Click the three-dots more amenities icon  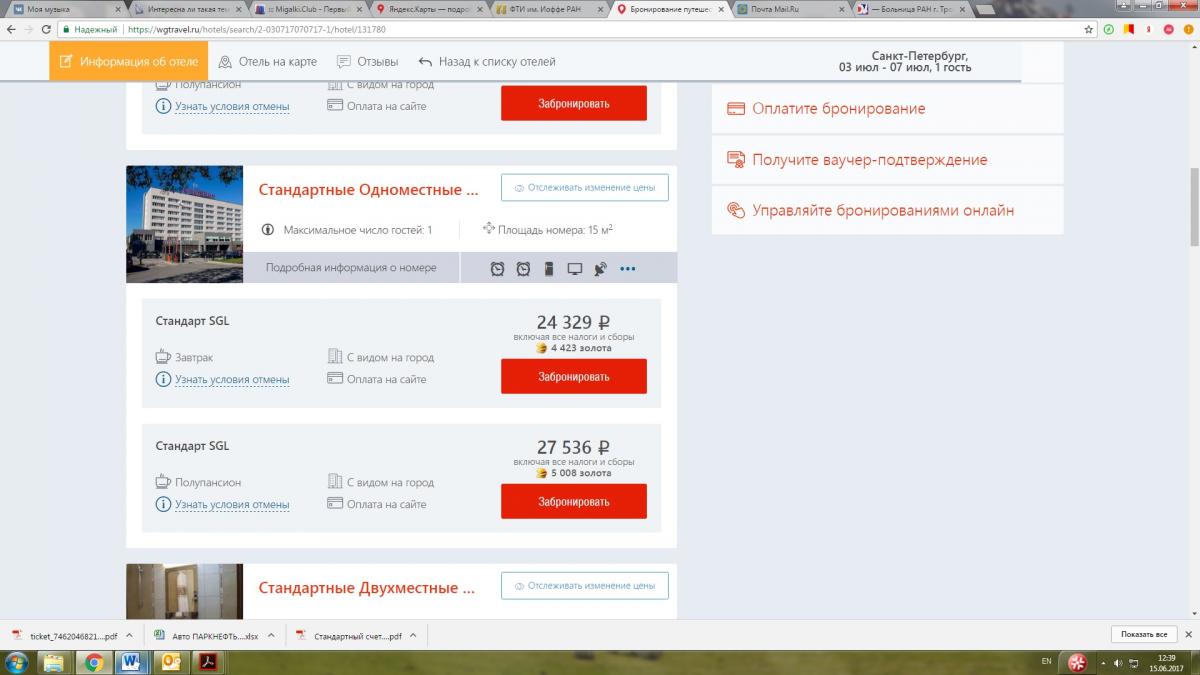point(628,268)
